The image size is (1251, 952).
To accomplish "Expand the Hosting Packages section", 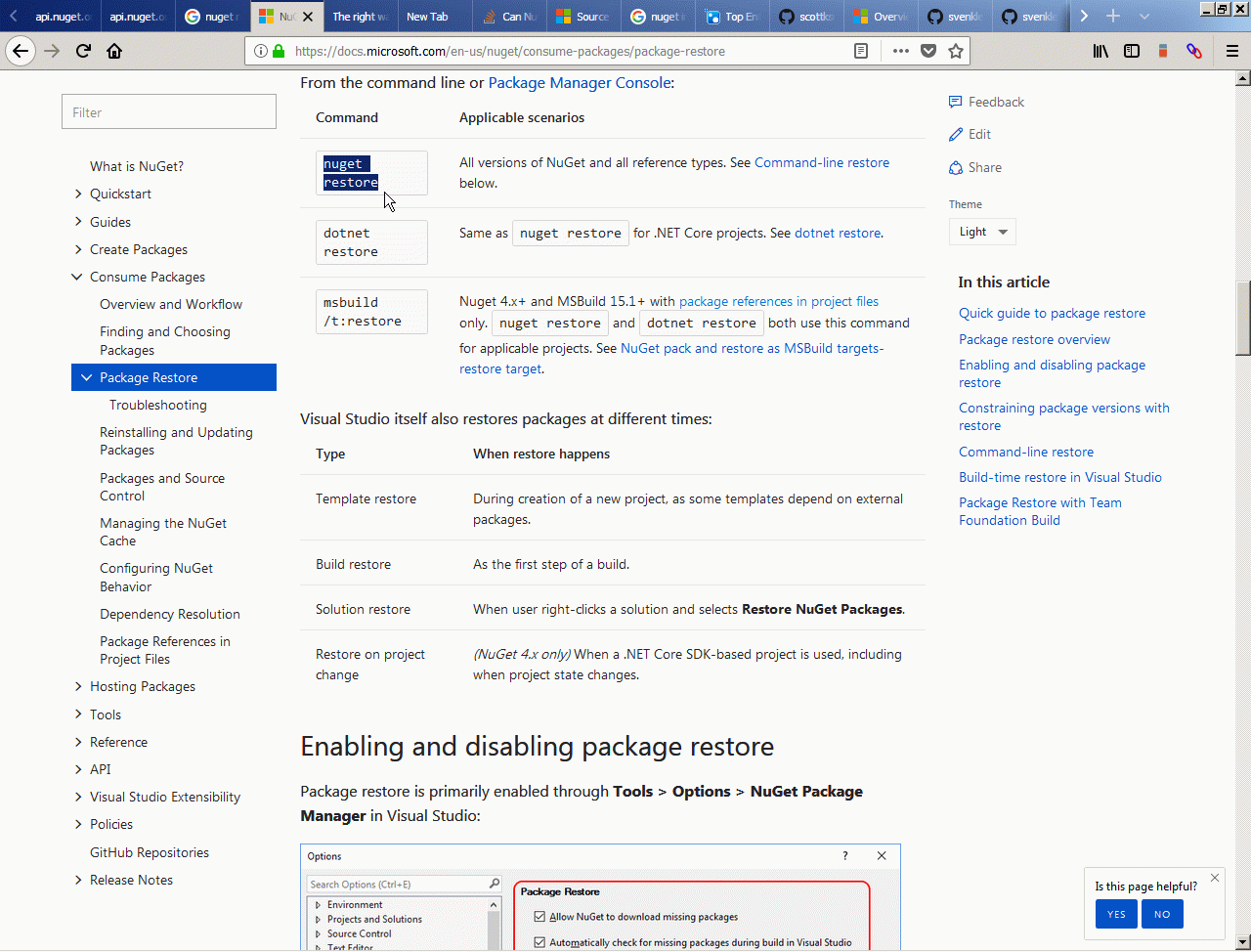I will pos(78,686).
